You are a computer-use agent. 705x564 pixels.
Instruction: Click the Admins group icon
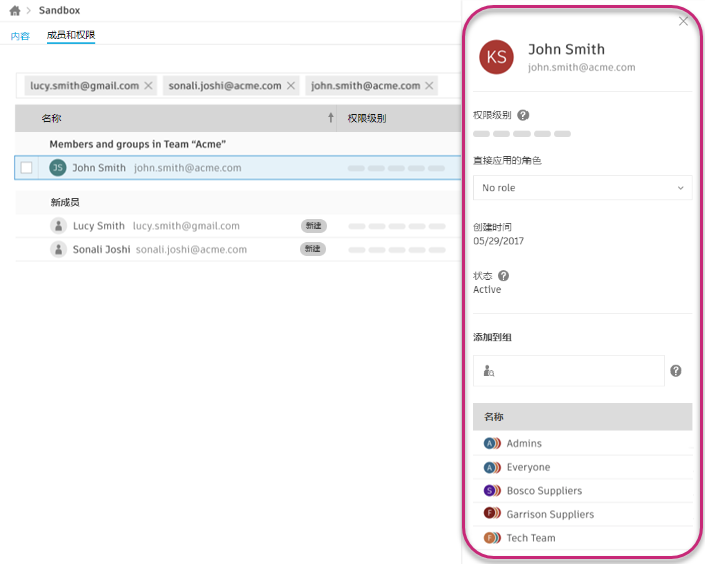click(x=492, y=443)
